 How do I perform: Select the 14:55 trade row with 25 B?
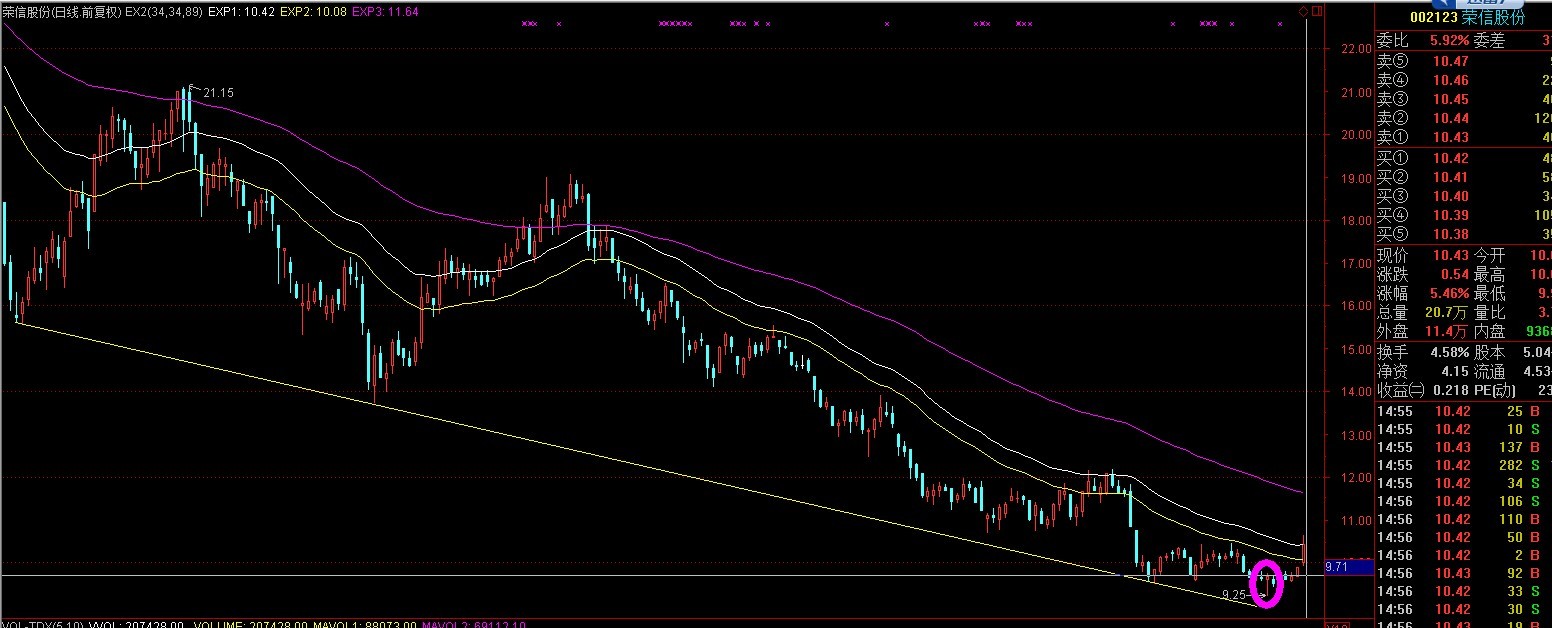[x=1464, y=411]
